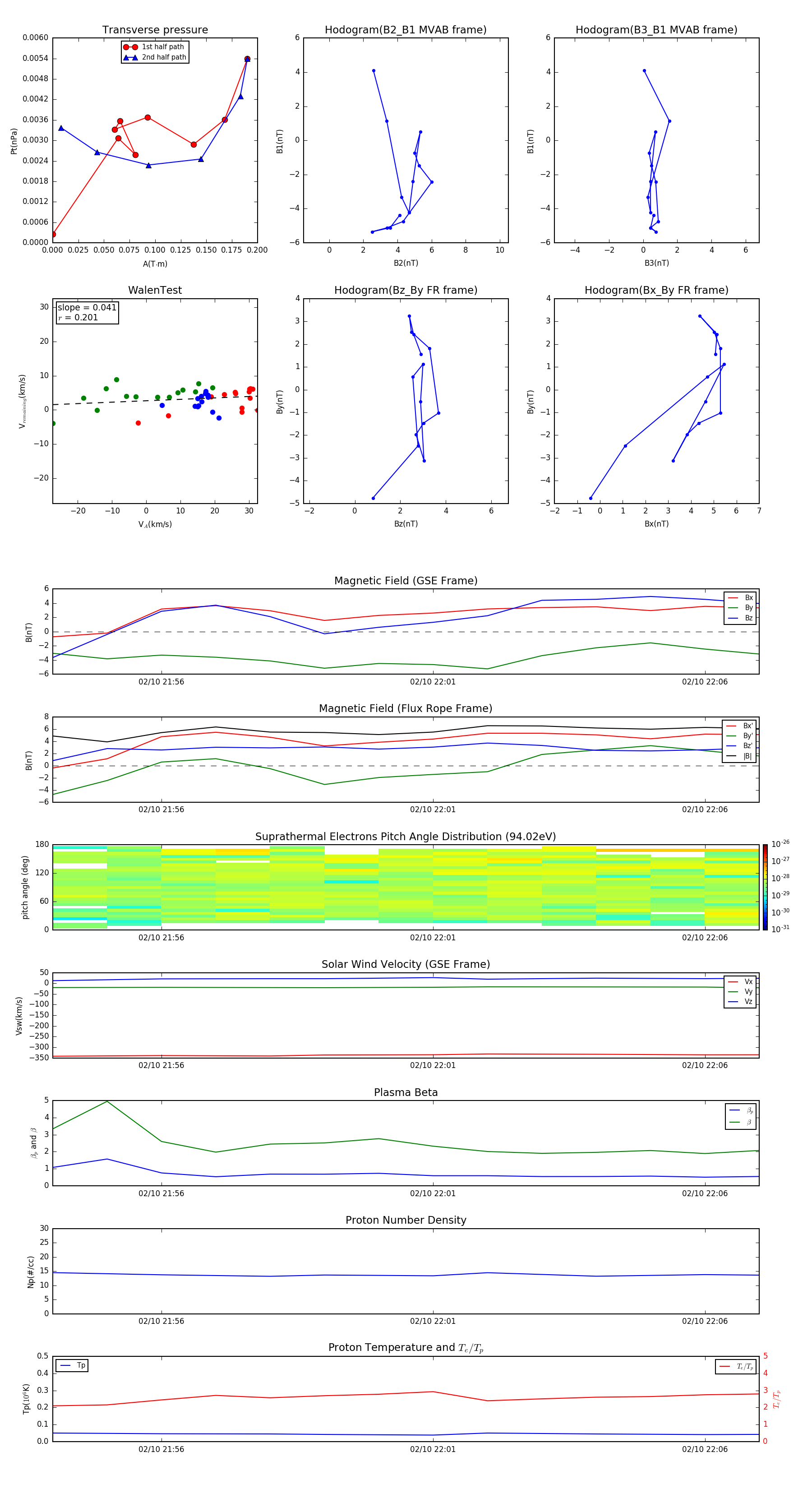Click the 'V_A(km/s)' x-axis label
The width and height of the screenshot is (812, 1489).
tap(155, 524)
